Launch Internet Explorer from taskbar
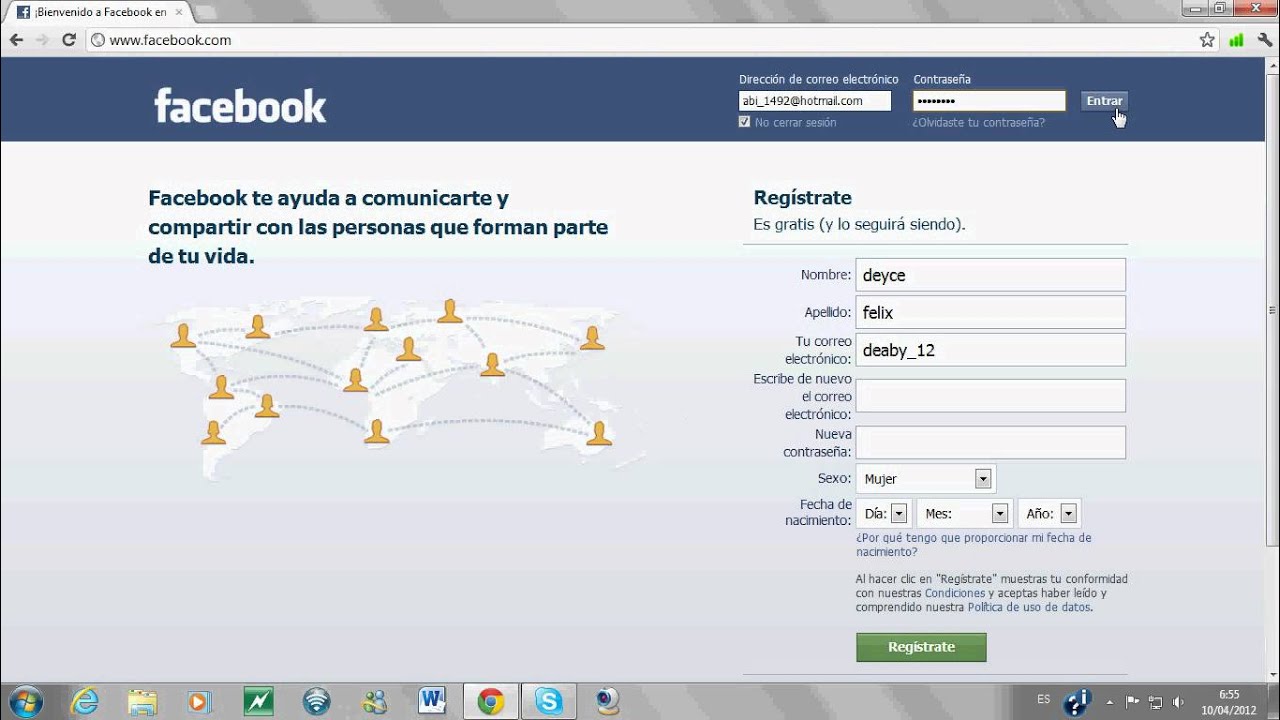The image size is (1280, 720). pos(86,701)
